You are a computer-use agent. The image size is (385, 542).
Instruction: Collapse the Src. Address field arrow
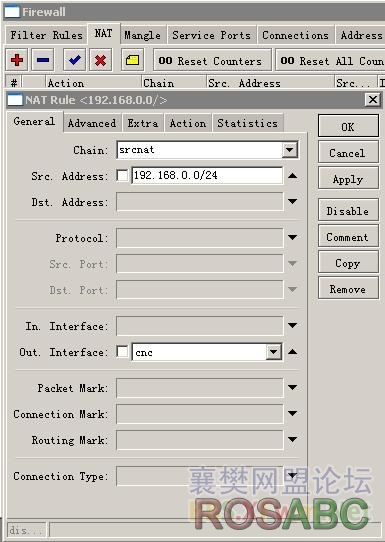[292, 176]
